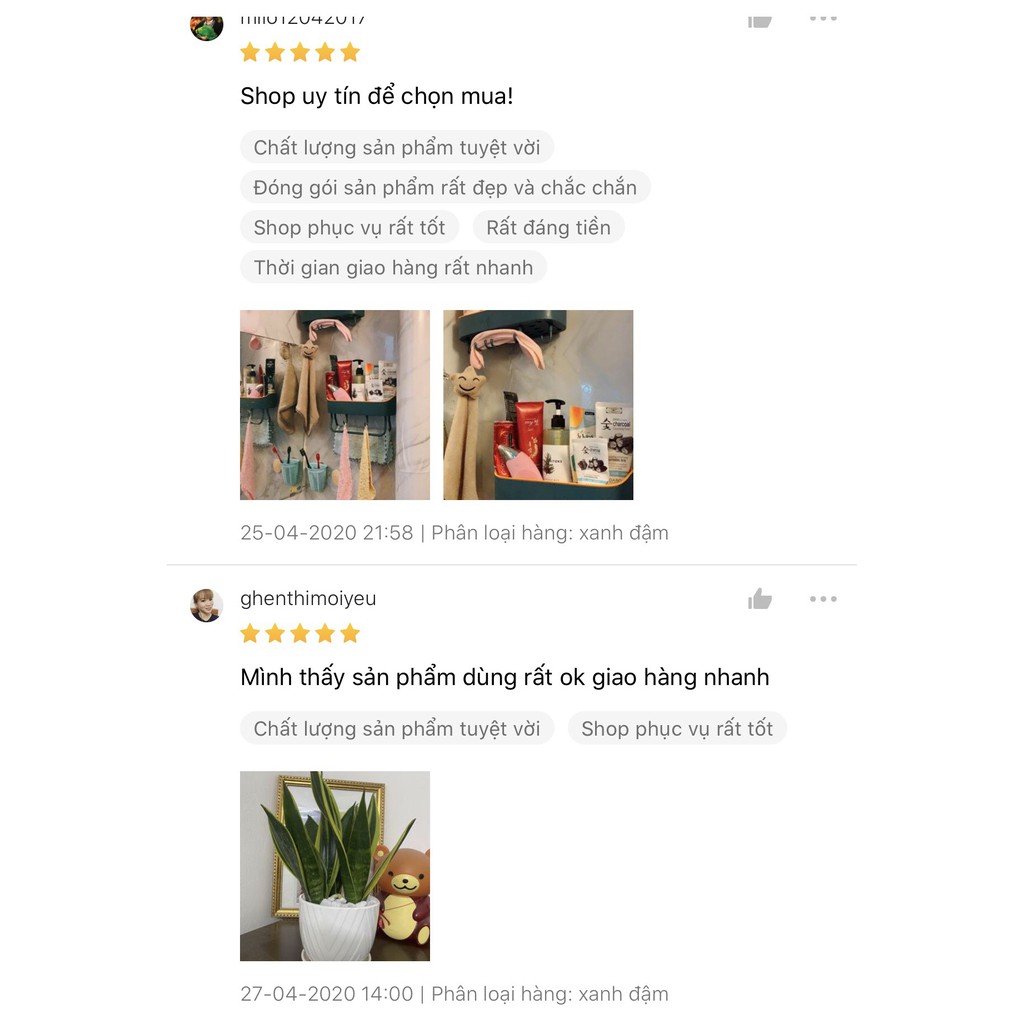This screenshot has height=1024, width=1024.
Task: Open username ghenthimoiyeu link
Action: click(308, 598)
